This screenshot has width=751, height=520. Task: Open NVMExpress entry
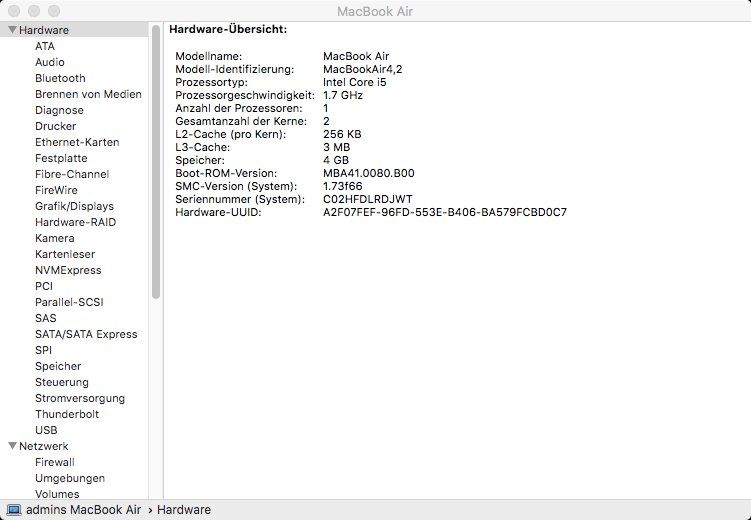pyautogui.click(x=68, y=270)
